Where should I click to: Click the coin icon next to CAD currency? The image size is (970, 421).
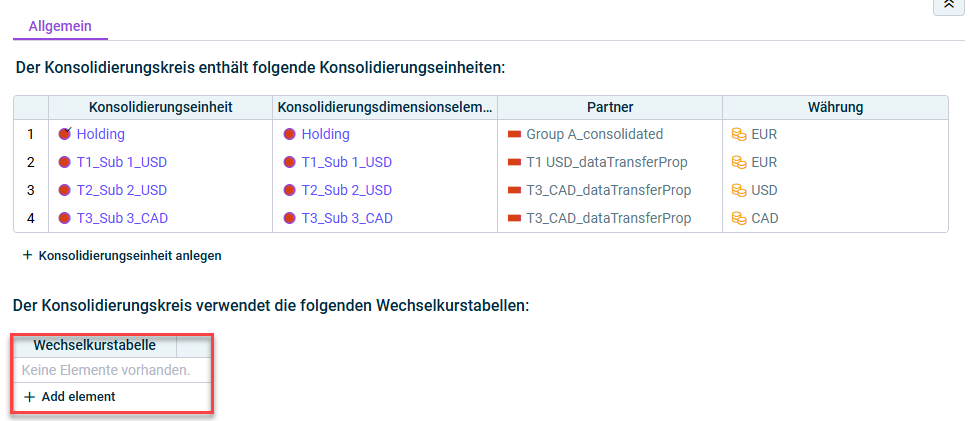pos(739,218)
